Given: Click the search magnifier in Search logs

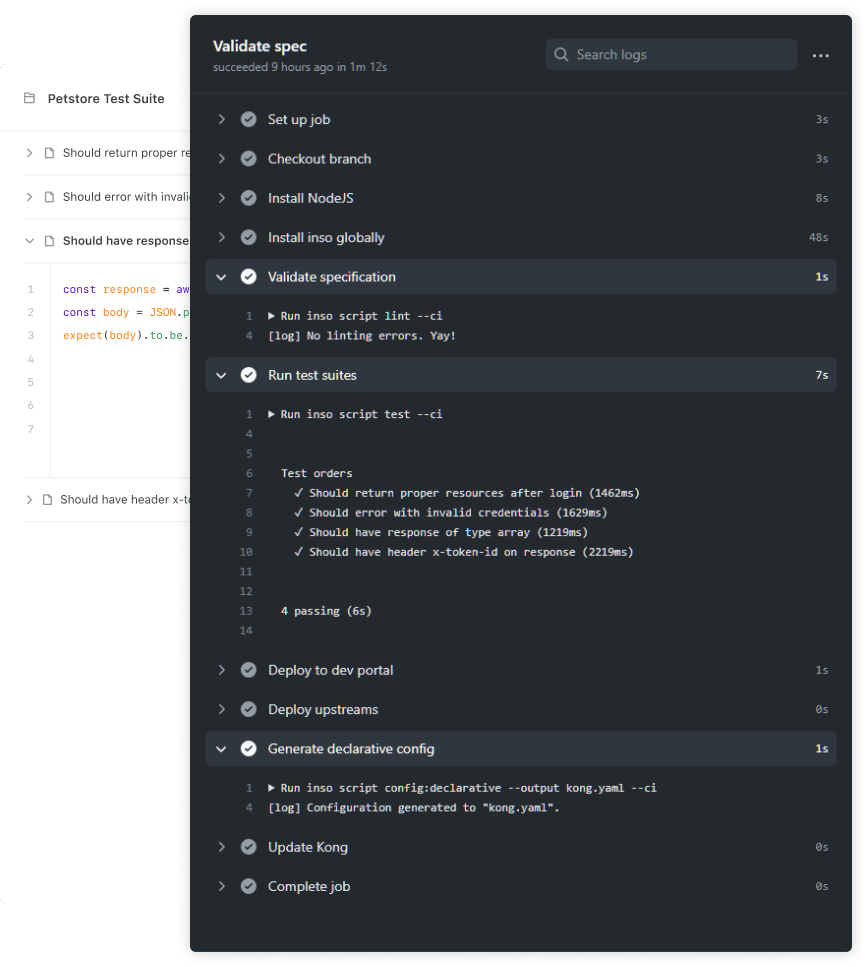Looking at the screenshot, I should 561,55.
